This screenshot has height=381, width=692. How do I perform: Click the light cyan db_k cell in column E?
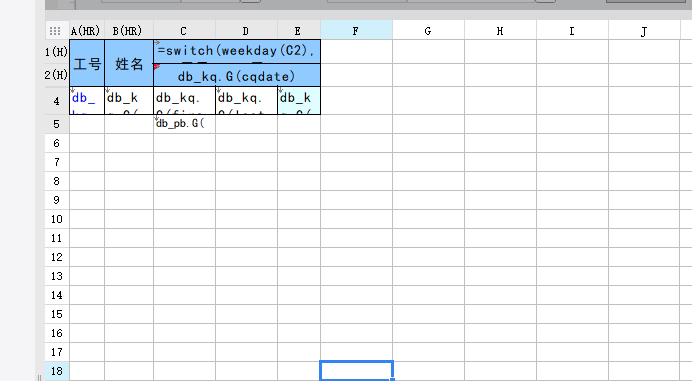coord(299,101)
